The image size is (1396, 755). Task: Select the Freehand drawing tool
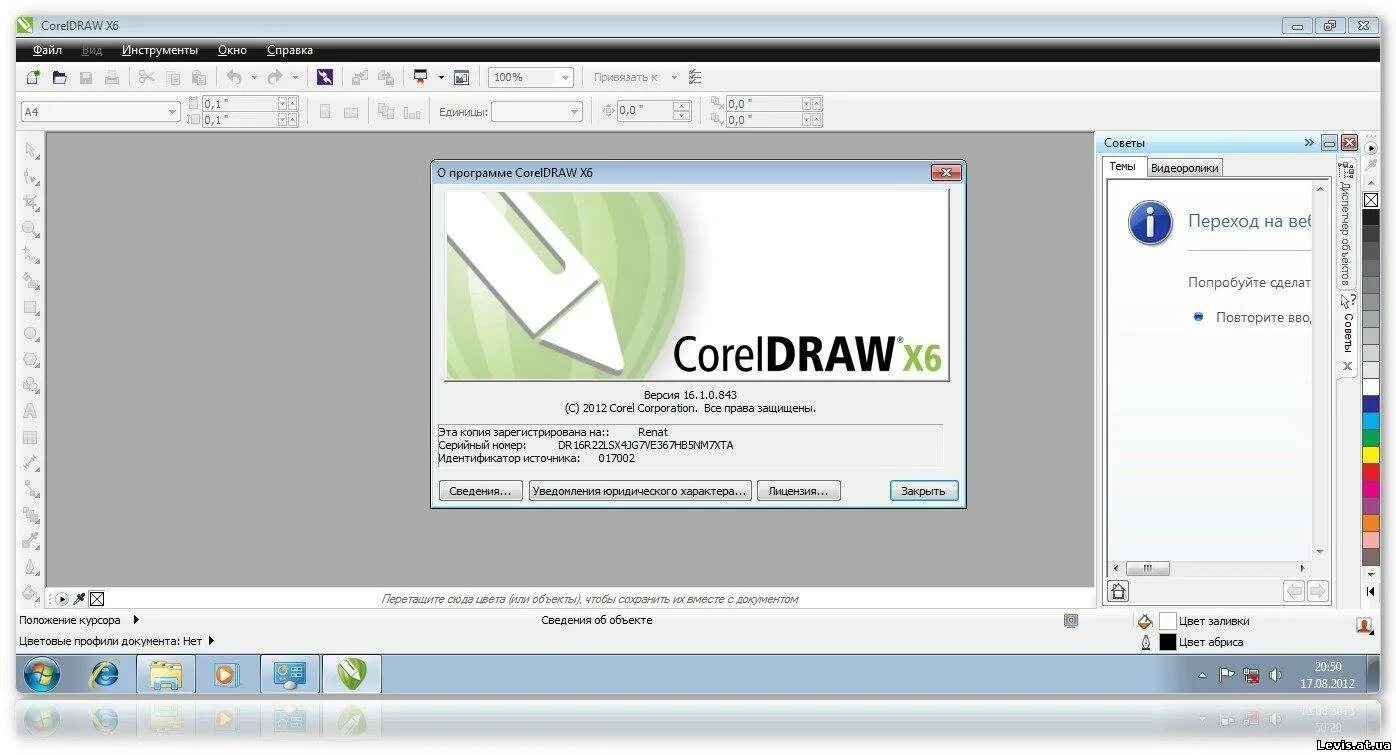tap(31, 255)
